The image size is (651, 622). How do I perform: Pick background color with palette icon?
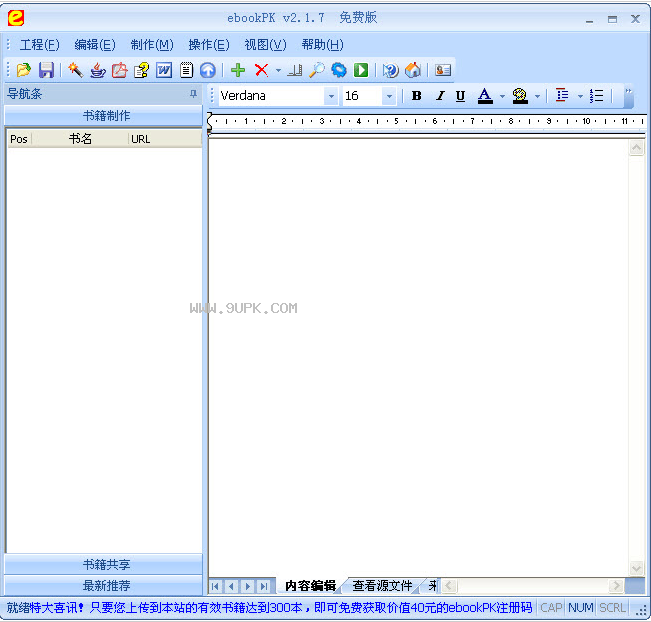[520, 96]
